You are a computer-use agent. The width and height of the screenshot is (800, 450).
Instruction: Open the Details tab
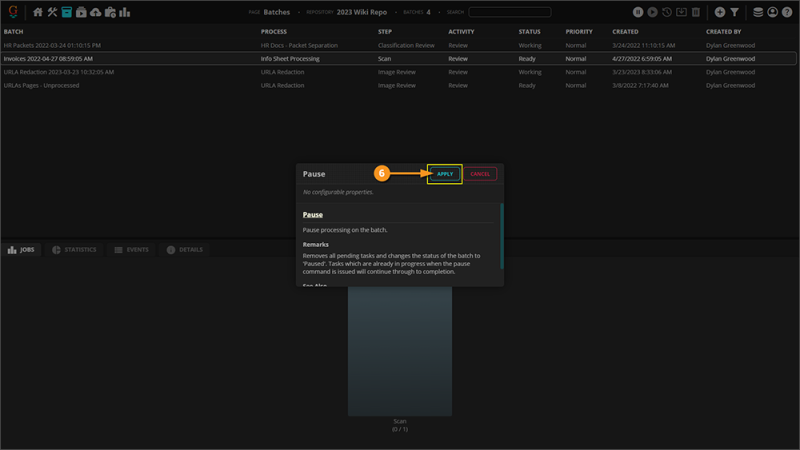184,249
